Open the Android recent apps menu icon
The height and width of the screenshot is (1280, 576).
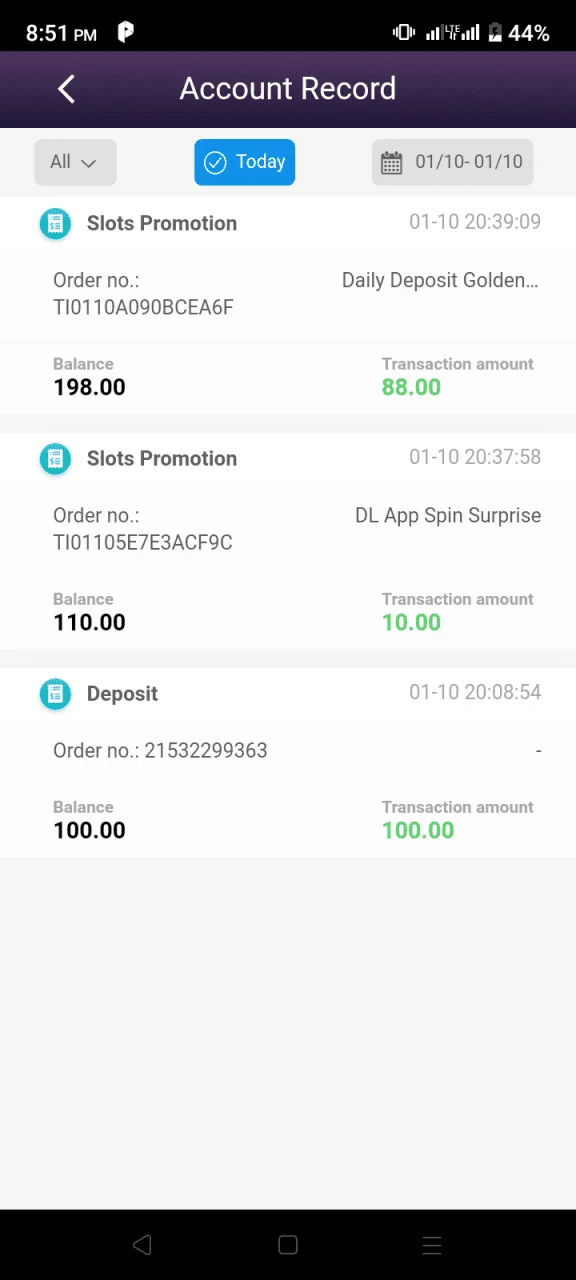tap(432, 1245)
